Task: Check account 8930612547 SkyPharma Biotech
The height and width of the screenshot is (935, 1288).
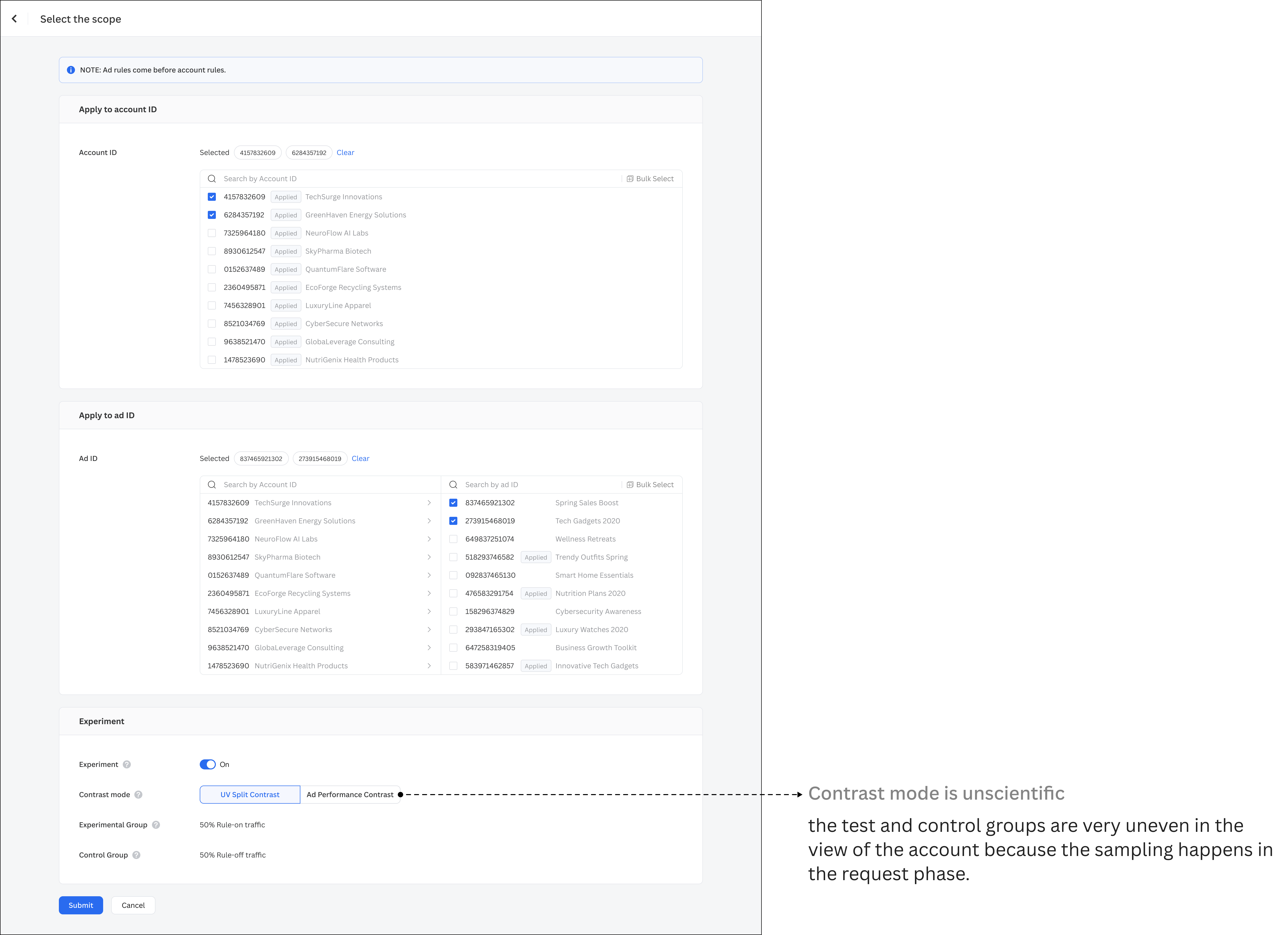Action: 212,251
